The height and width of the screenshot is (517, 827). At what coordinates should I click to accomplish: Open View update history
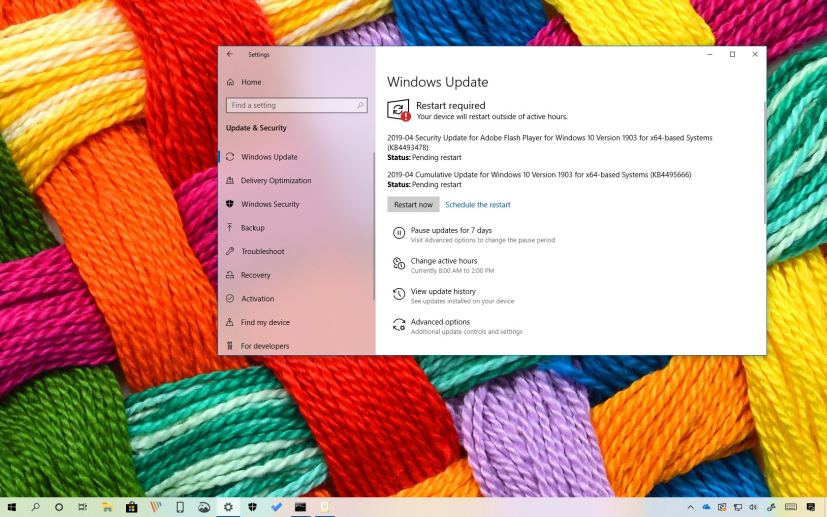(x=443, y=291)
